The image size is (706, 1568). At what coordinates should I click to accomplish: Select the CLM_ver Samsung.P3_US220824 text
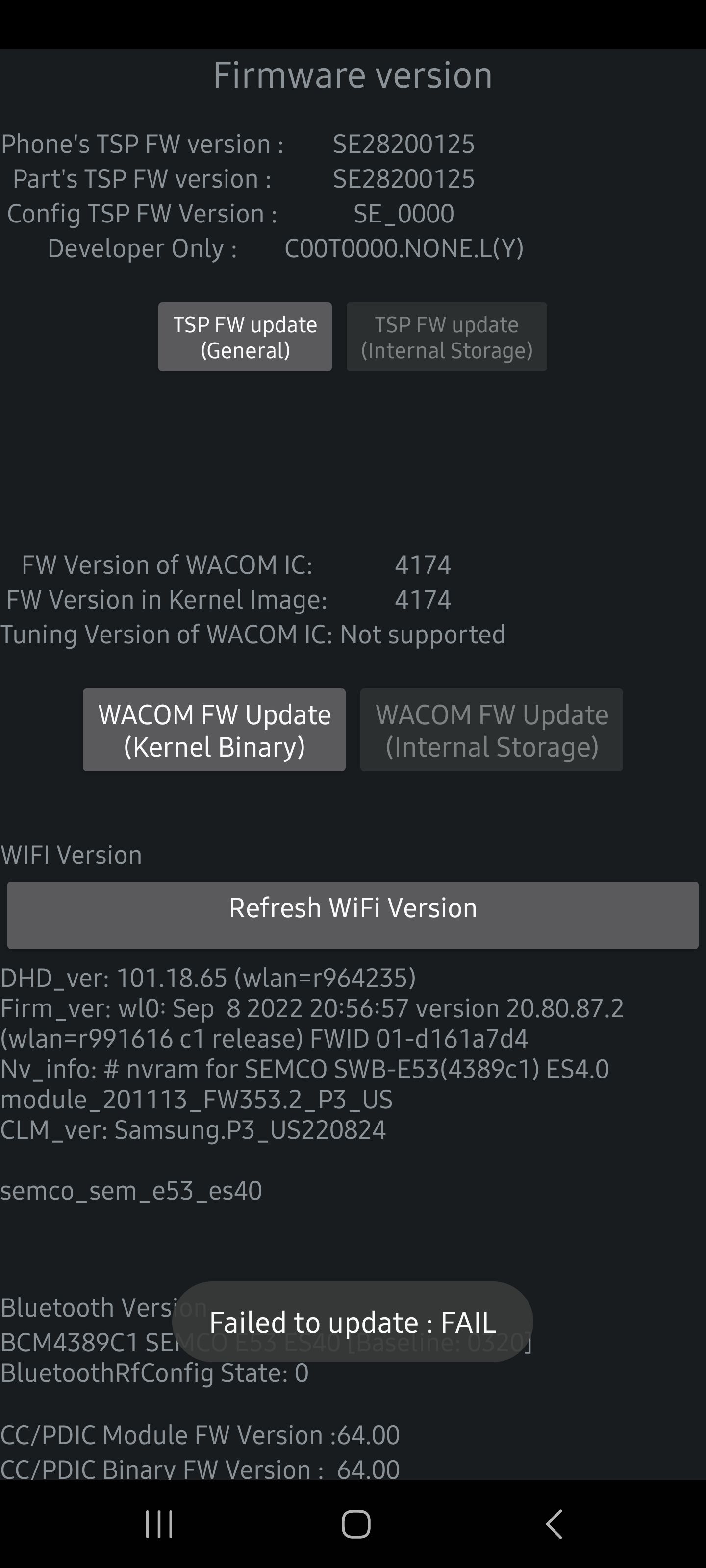coord(194,1129)
